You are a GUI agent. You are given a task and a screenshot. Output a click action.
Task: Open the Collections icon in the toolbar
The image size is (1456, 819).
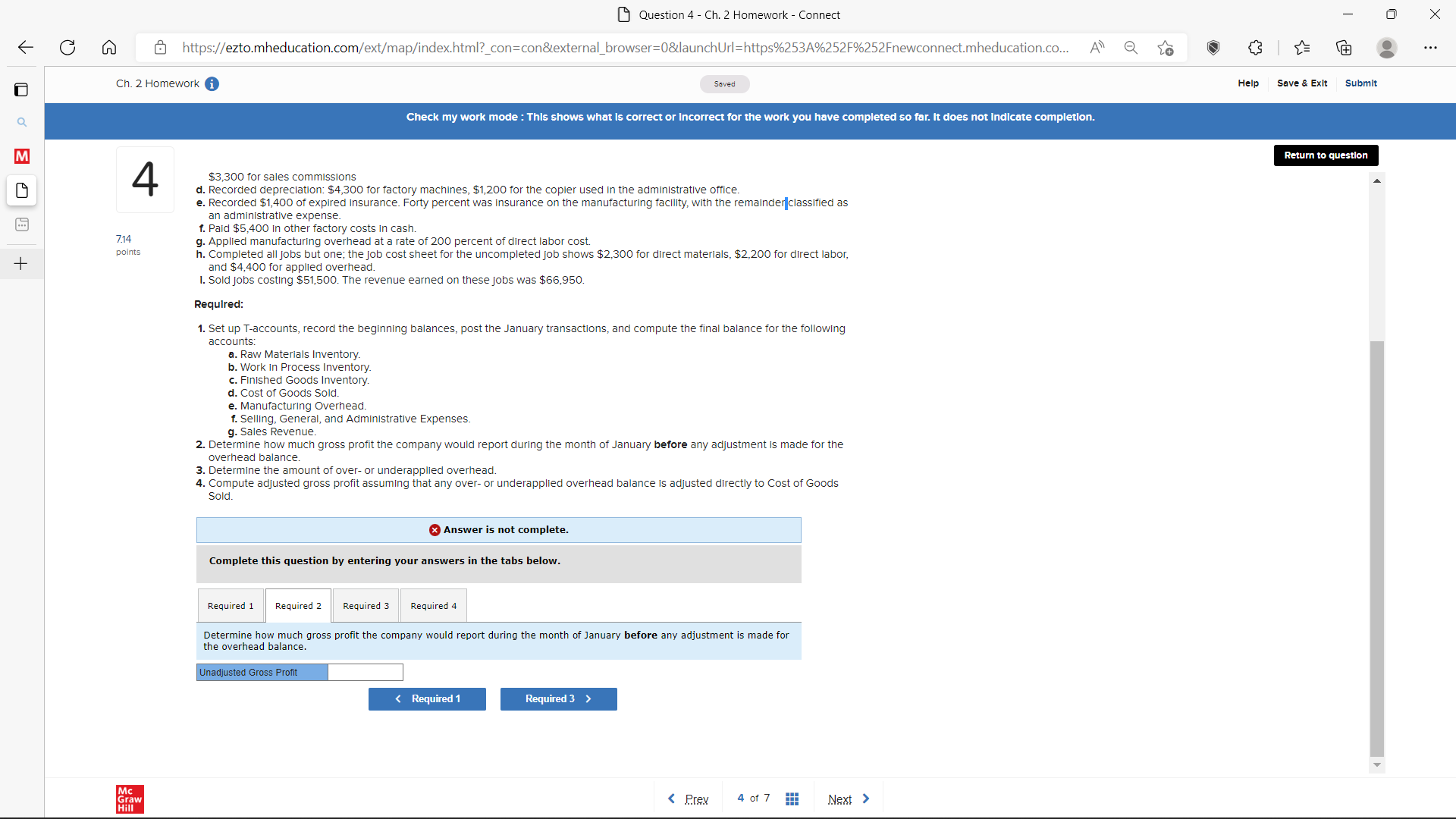(x=1344, y=47)
